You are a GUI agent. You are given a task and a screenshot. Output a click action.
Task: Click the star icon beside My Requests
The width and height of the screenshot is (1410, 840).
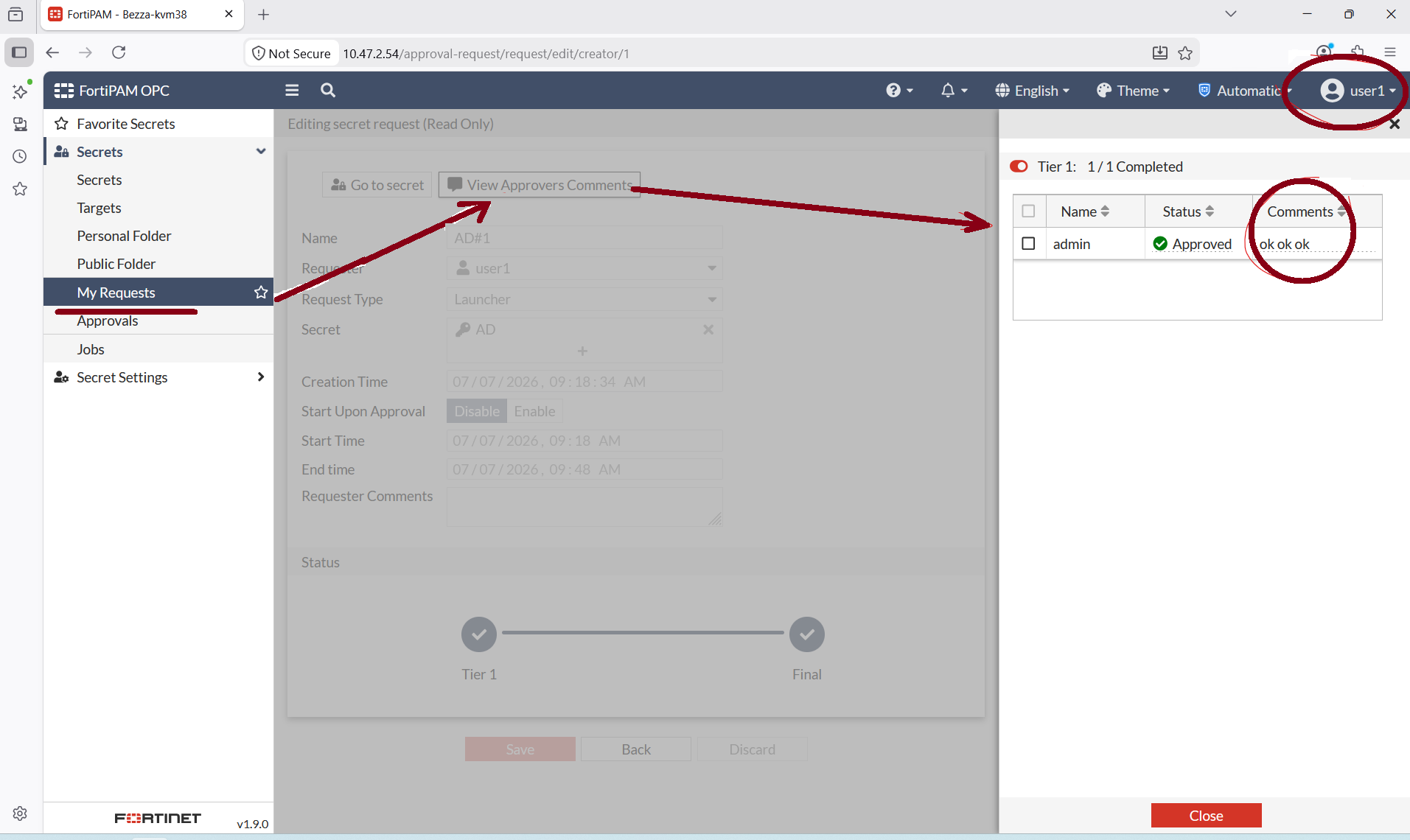coord(260,293)
